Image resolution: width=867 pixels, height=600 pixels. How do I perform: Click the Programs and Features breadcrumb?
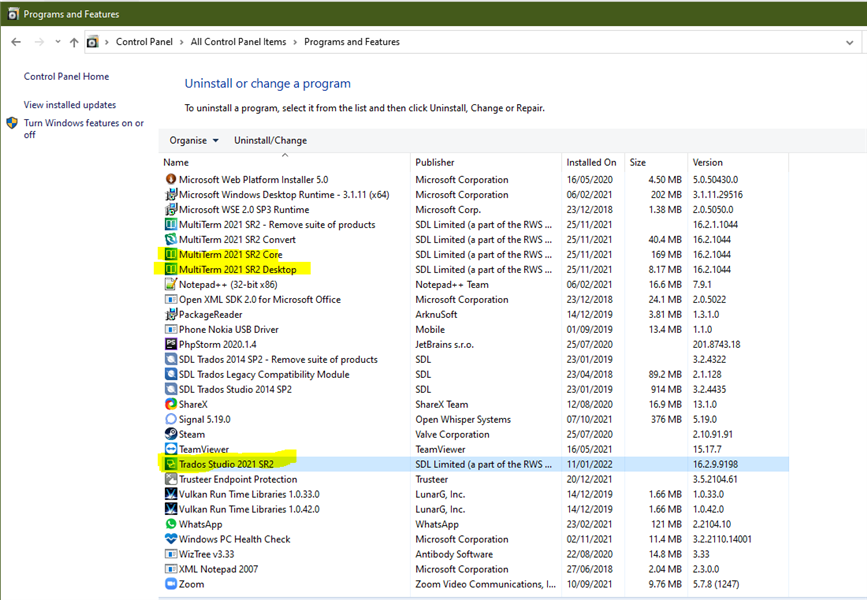coord(352,42)
